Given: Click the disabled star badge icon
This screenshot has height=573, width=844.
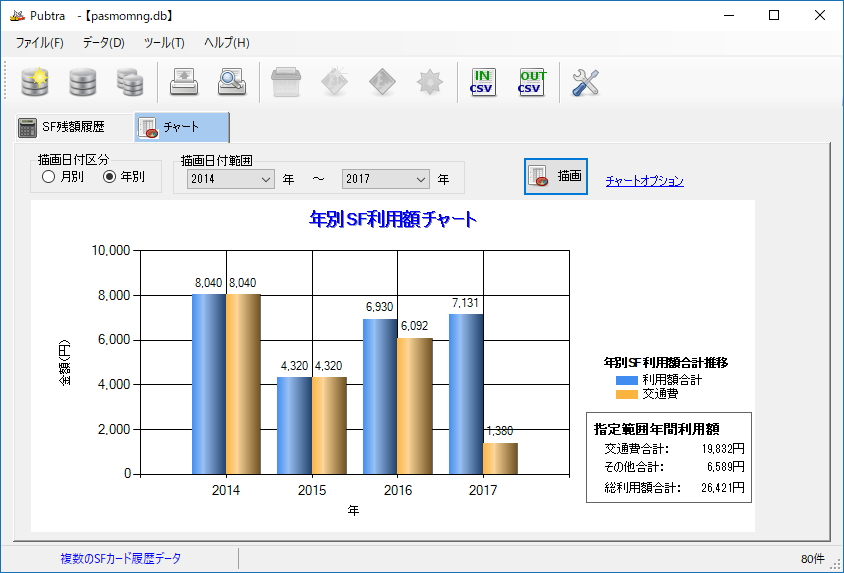Looking at the screenshot, I should click(x=430, y=82).
